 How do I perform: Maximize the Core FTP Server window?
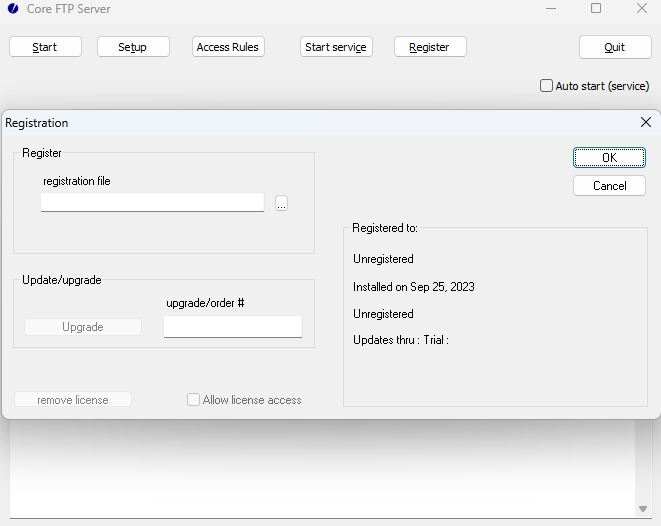click(x=596, y=9)
